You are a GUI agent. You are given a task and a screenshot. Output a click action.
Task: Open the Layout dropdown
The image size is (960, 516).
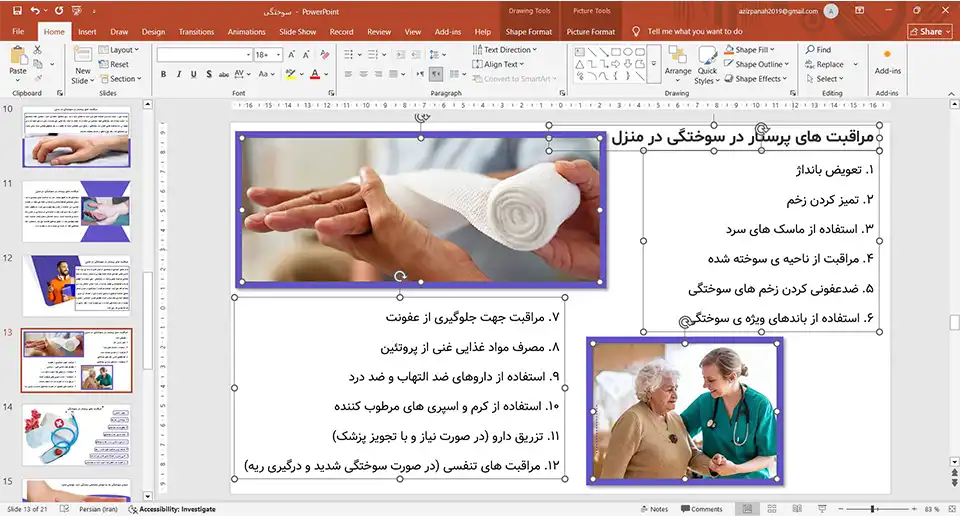pyautogui.click(x=119, y=50)
